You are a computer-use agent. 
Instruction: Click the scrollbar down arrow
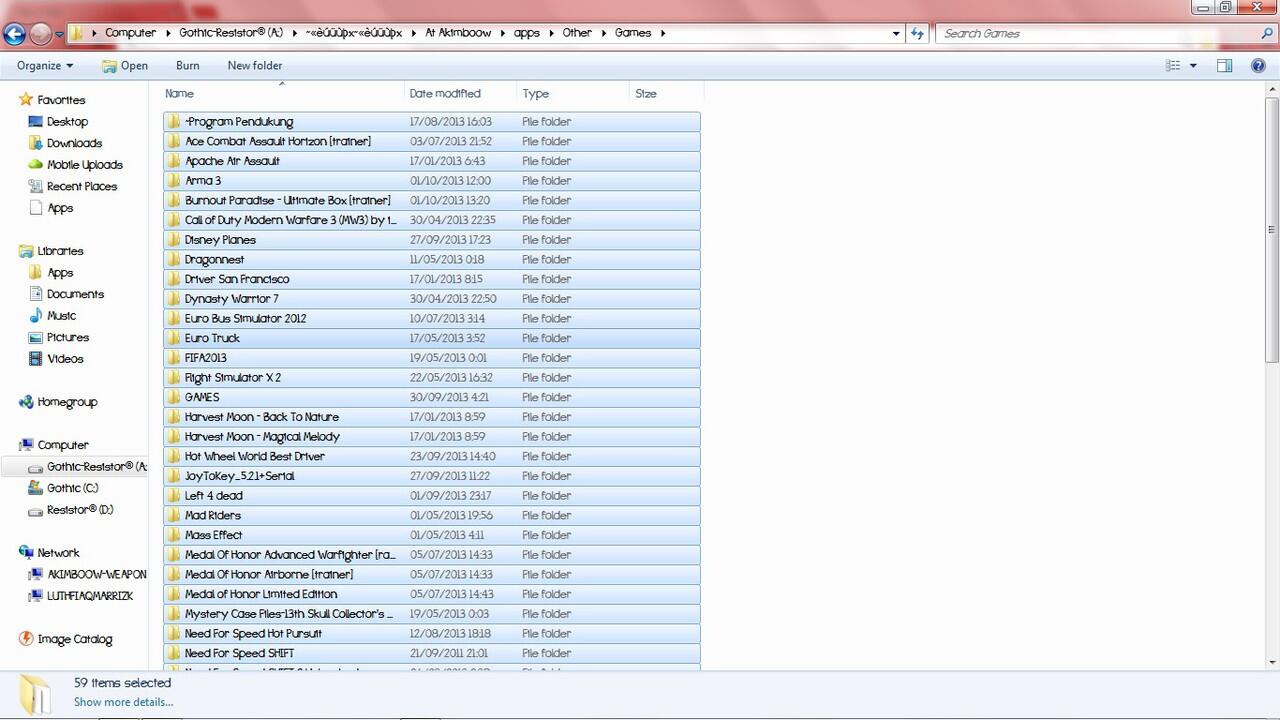(1272, 662)
